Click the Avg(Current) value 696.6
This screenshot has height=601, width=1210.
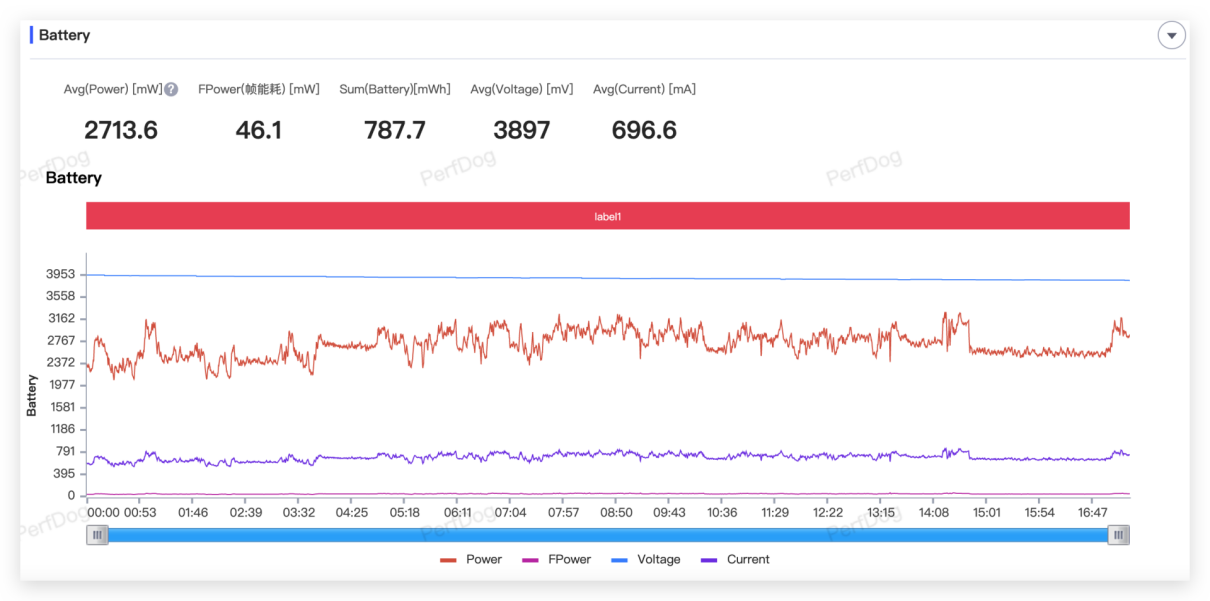(x=644, y=130)
